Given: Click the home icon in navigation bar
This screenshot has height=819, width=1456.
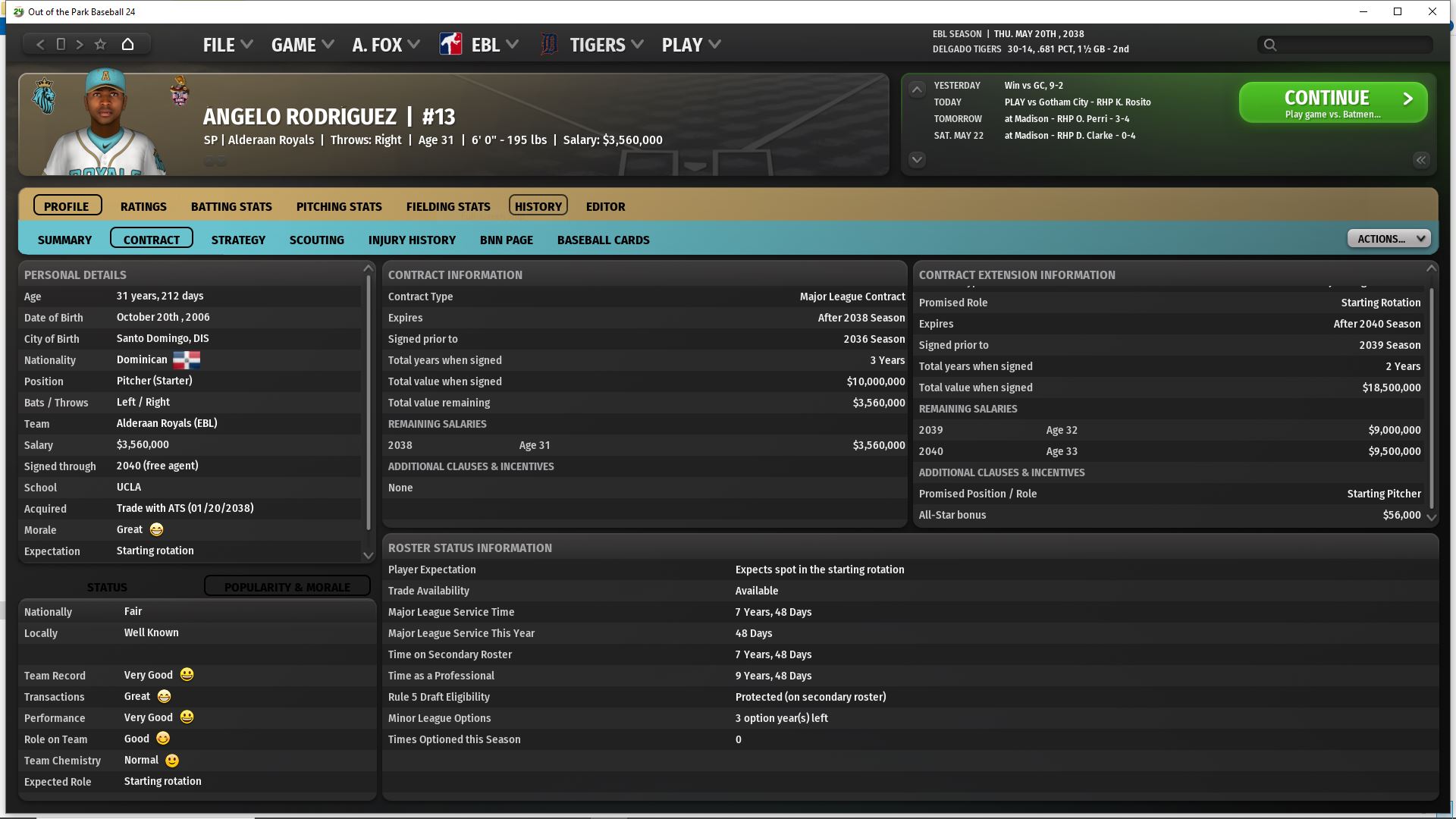Looking at the screenshot, I should (x=127, y=44).
